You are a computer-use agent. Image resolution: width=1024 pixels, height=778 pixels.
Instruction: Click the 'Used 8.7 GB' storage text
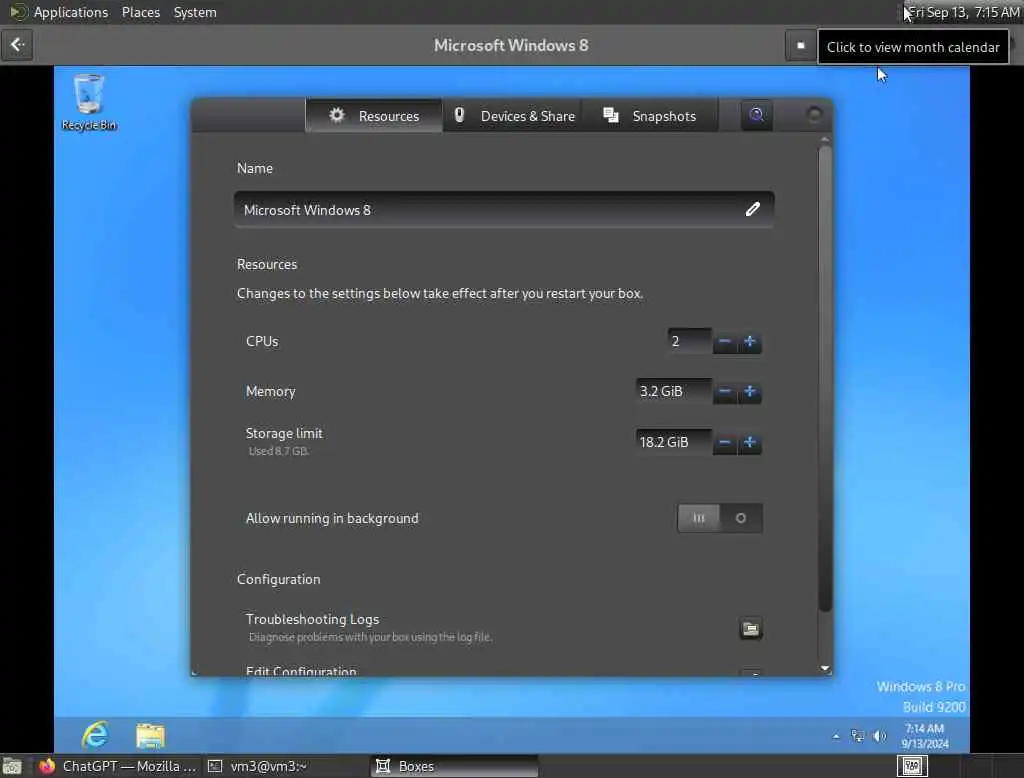(x=278, y=451)
